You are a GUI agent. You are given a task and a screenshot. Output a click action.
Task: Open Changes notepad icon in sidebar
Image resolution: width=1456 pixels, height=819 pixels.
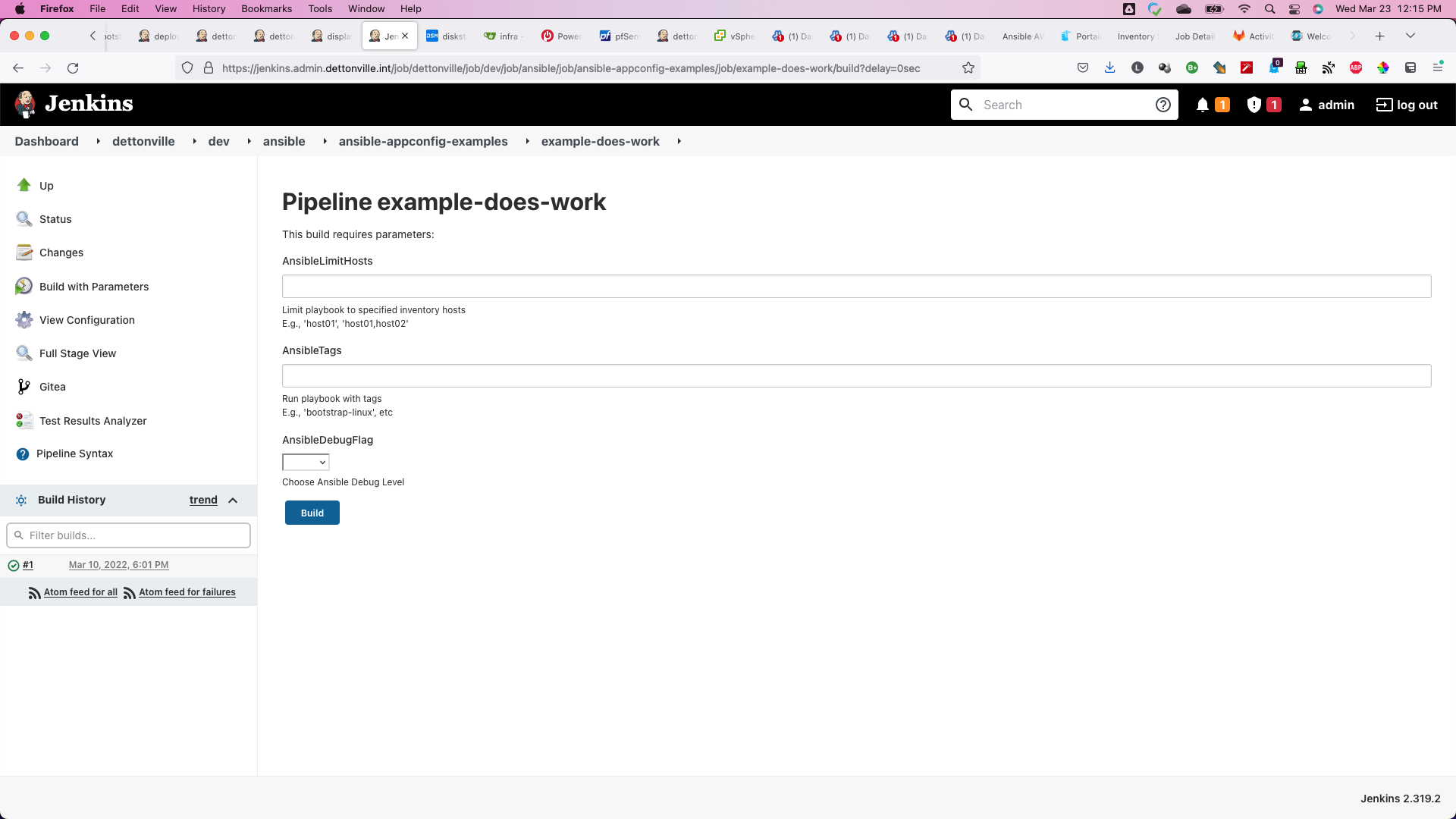24,253
